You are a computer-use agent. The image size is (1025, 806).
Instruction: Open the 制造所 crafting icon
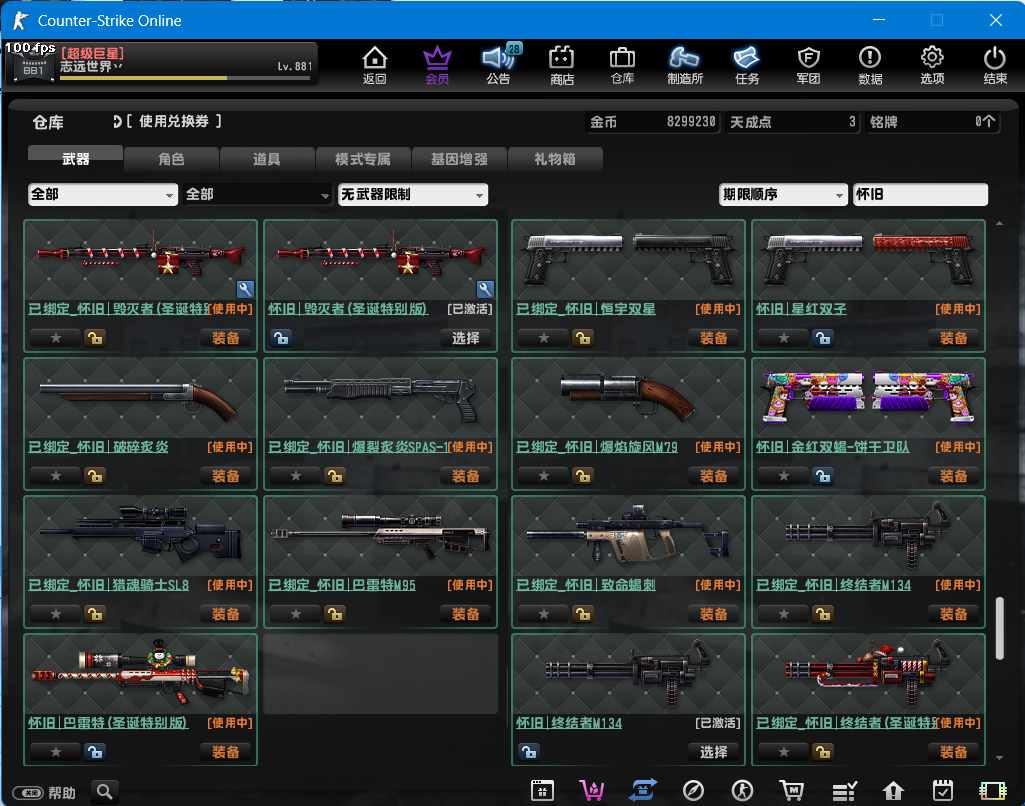point(684,65)
